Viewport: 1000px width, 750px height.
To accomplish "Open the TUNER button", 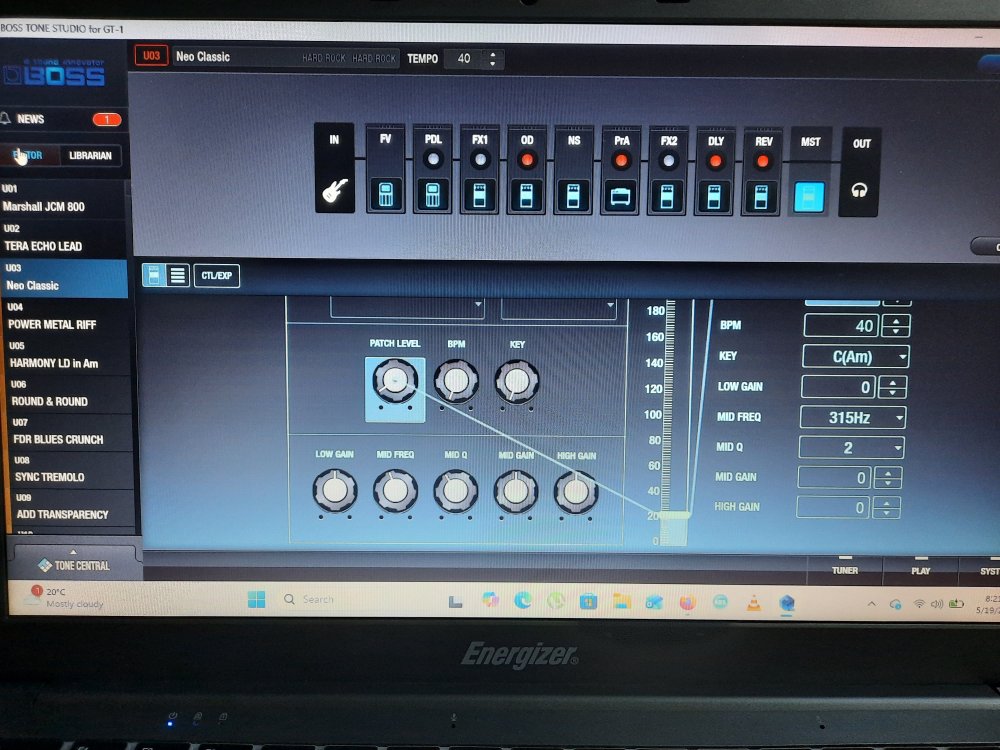I will (x=845, y=569).
